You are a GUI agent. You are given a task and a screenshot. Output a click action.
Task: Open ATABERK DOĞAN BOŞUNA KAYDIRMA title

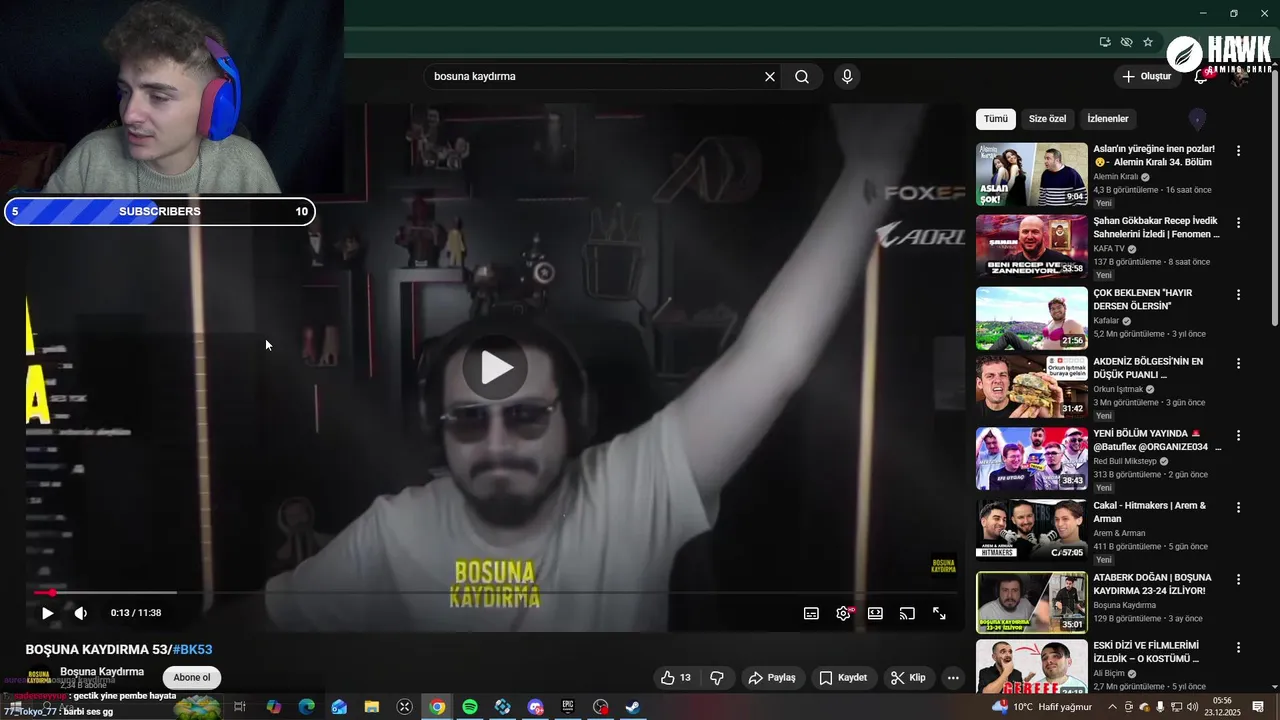point(1152,584)
